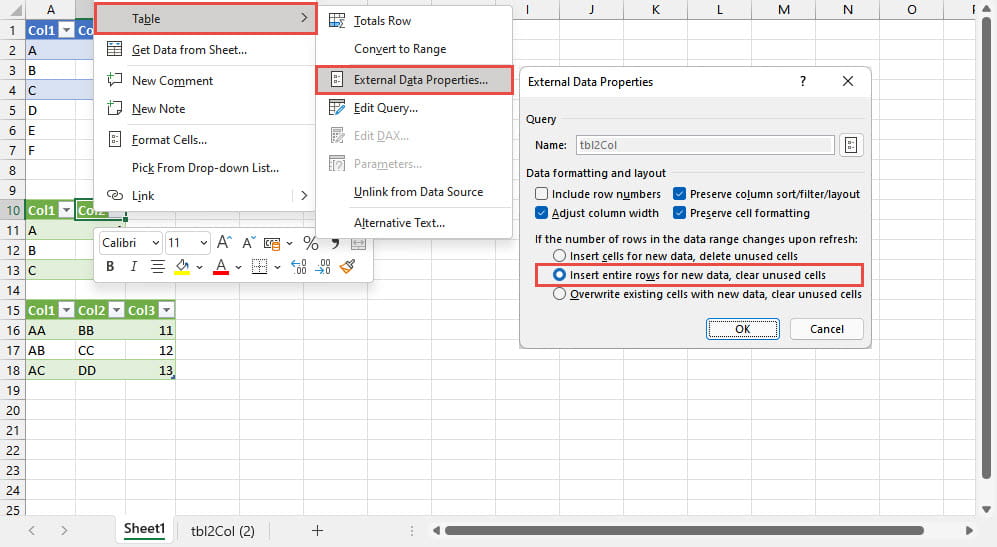Enable Include row numbers checkbox
The height and width of the screenshot is (547, 997).
(542, 194)
